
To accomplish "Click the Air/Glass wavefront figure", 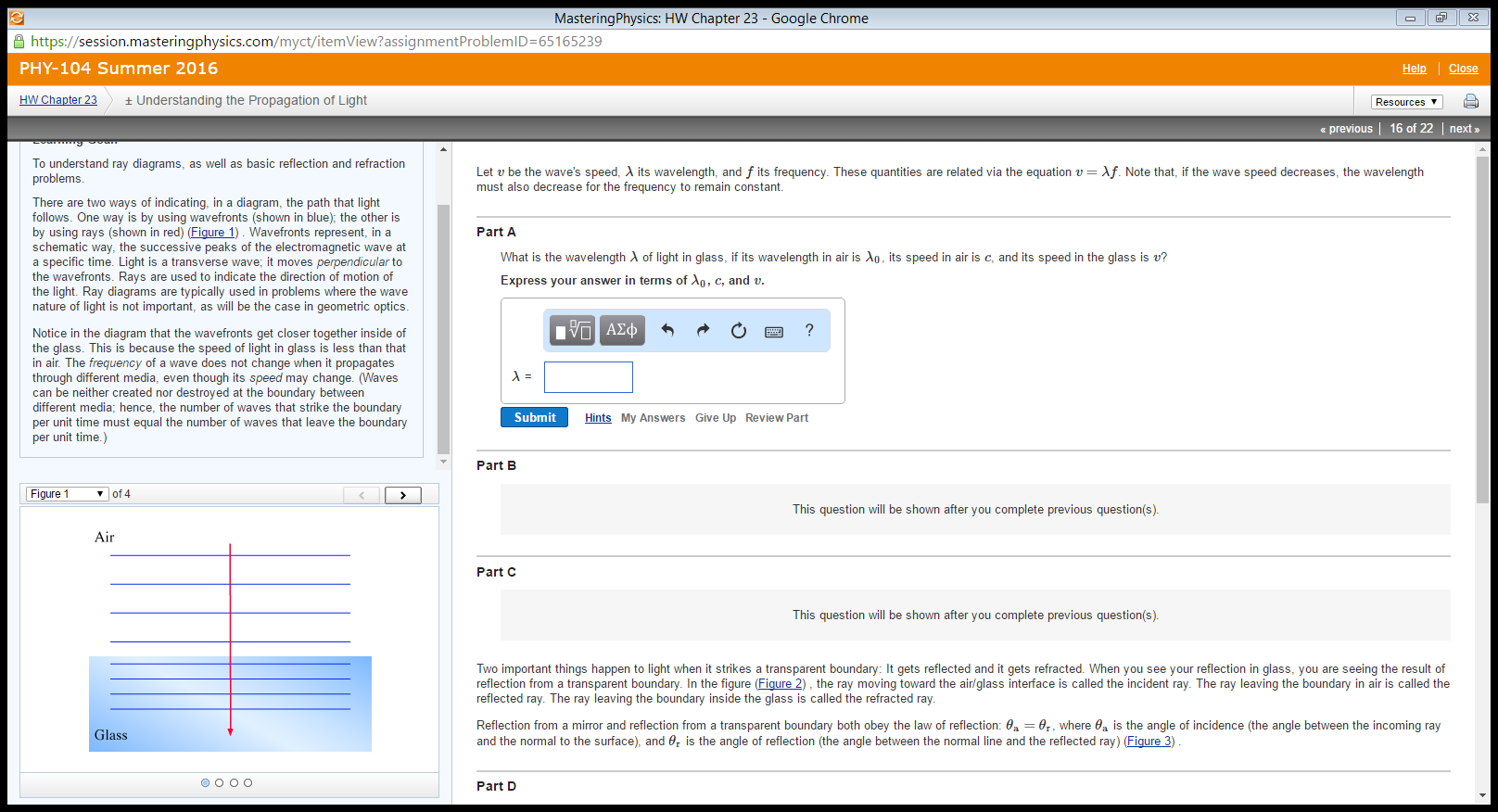I will [x=230, y=640].
